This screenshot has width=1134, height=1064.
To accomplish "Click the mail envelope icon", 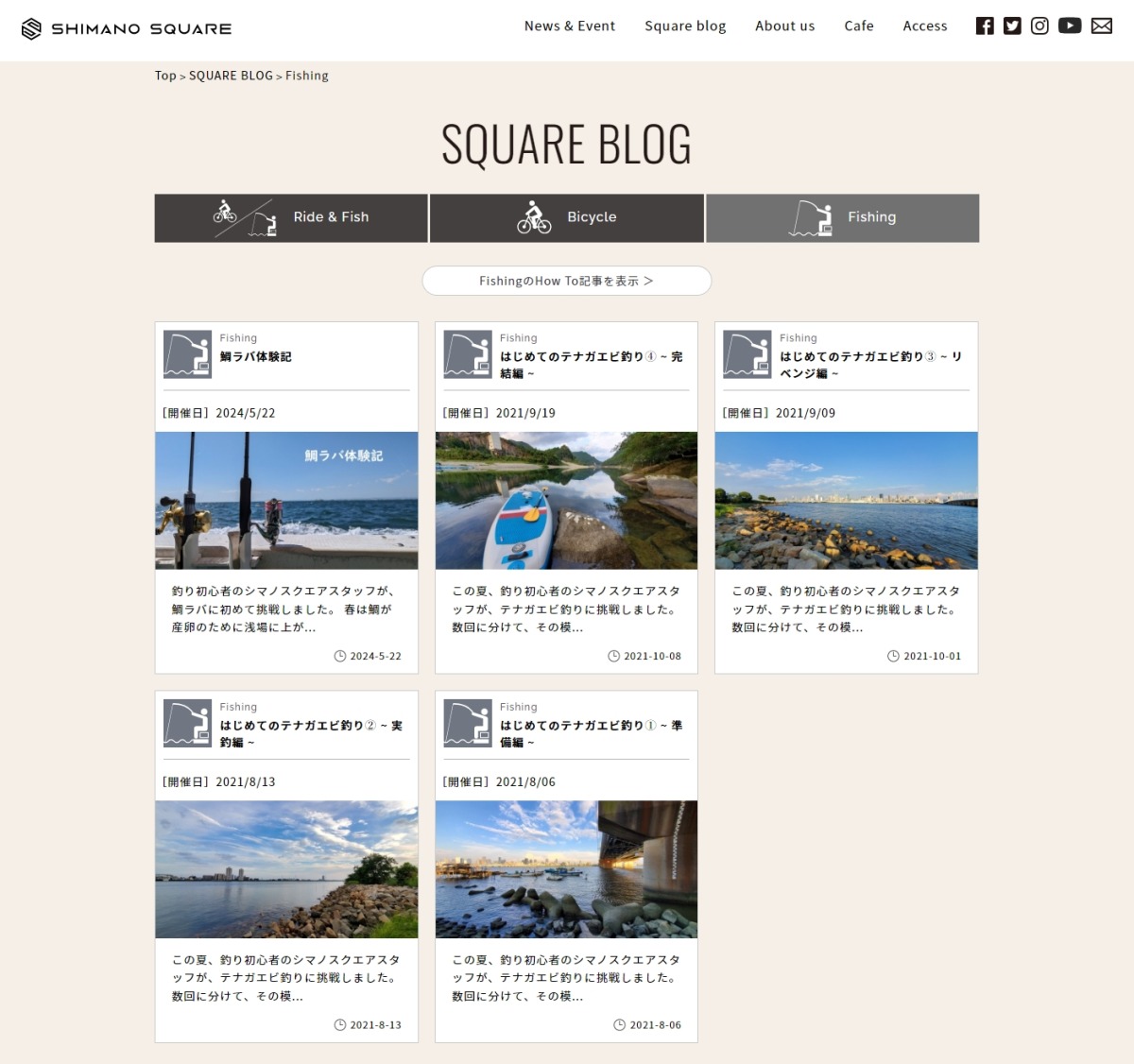I will [x=1102, y=26].
